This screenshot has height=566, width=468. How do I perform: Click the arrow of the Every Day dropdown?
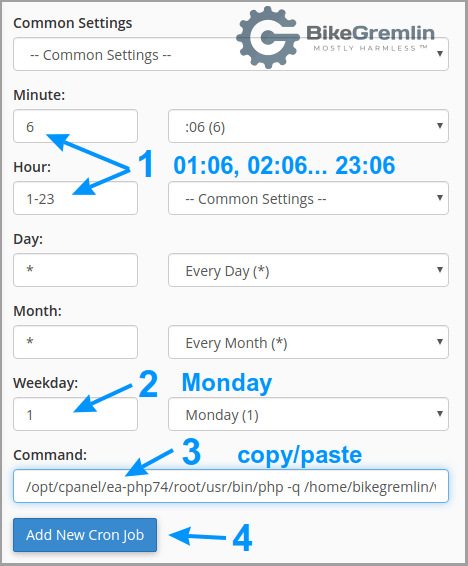(439, 270)
